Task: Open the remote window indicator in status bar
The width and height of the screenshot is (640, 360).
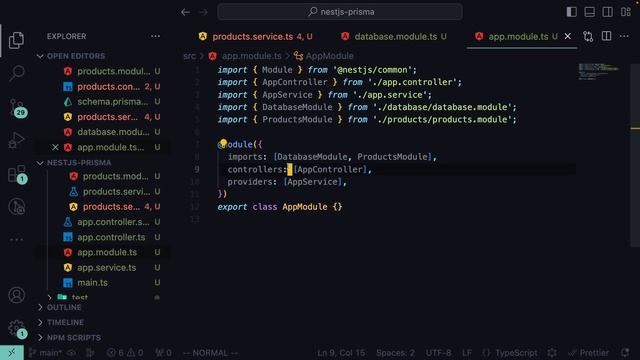Action: coord(12,353)
